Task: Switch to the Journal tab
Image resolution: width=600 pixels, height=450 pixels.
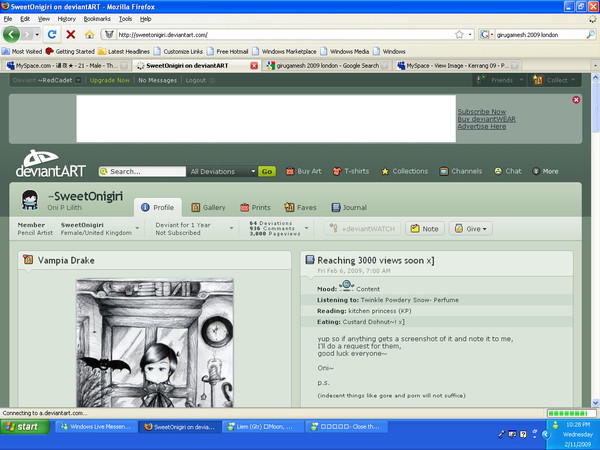Action: [349, 207]
